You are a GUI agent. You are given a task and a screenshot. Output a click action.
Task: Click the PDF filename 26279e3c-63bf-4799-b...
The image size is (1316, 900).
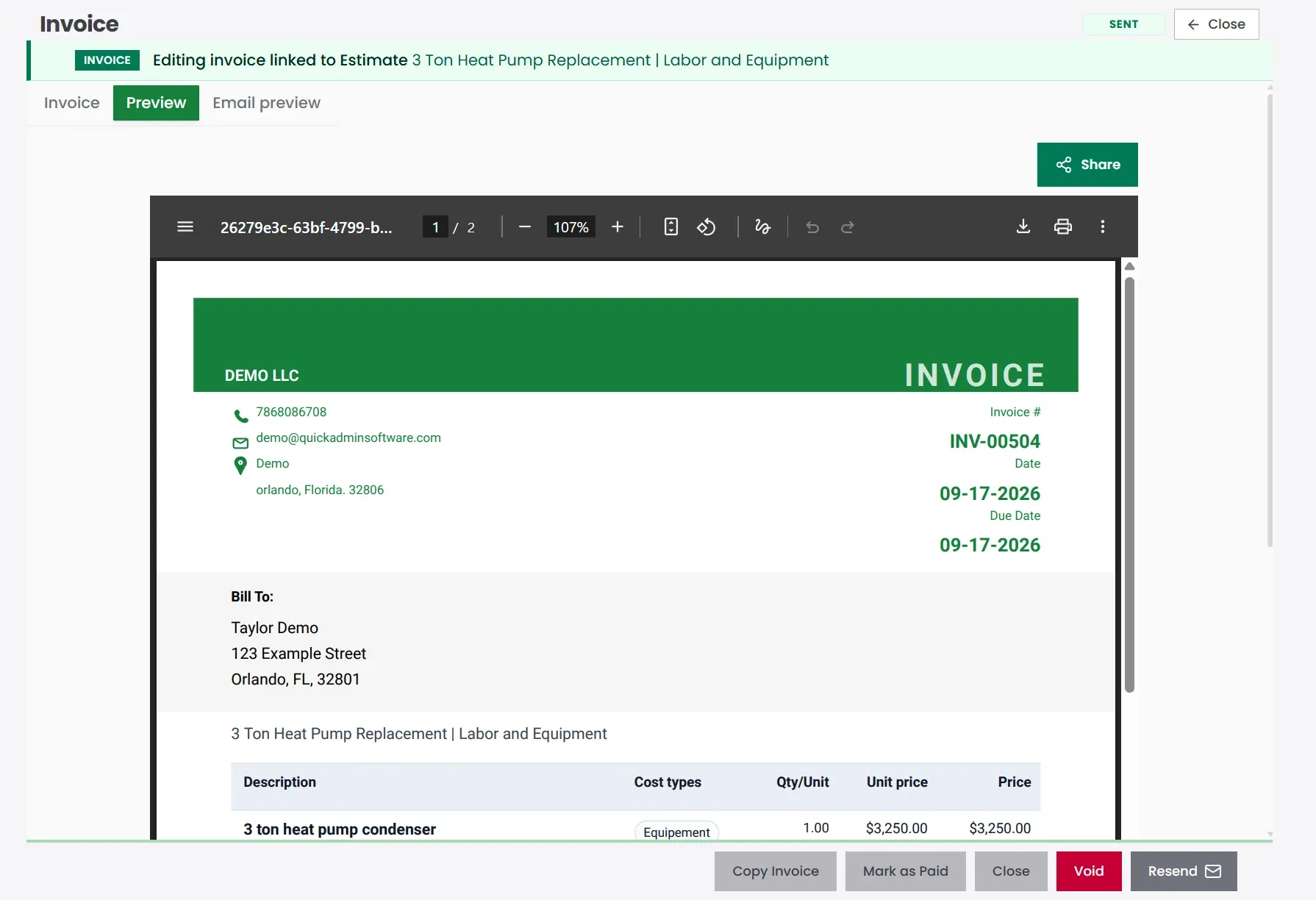tap(306, 227)
